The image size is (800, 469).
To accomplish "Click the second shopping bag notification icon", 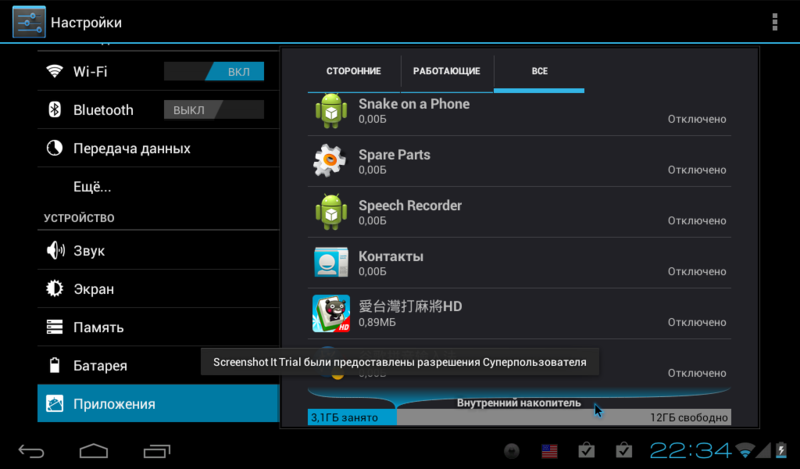I will pos(623,451).
